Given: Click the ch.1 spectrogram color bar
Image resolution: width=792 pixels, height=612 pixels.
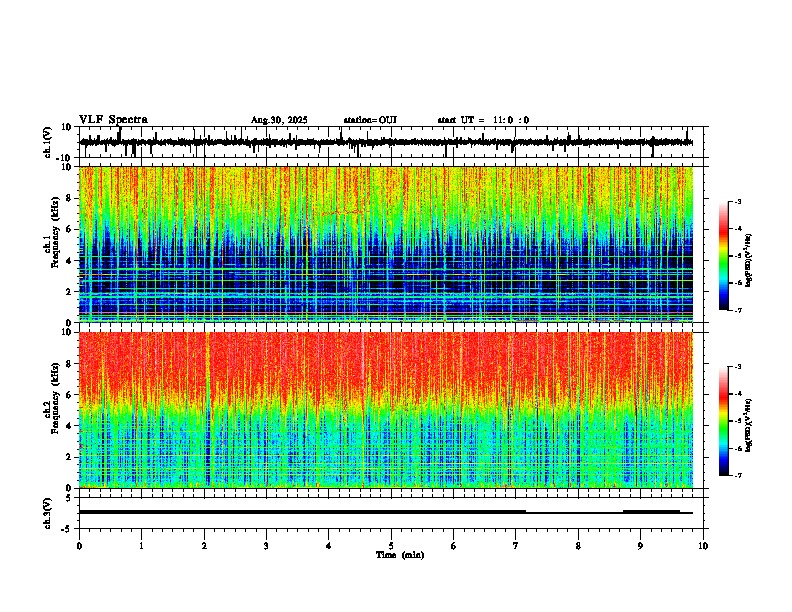Looking at the screenshot, I should [x=723, y=256].
